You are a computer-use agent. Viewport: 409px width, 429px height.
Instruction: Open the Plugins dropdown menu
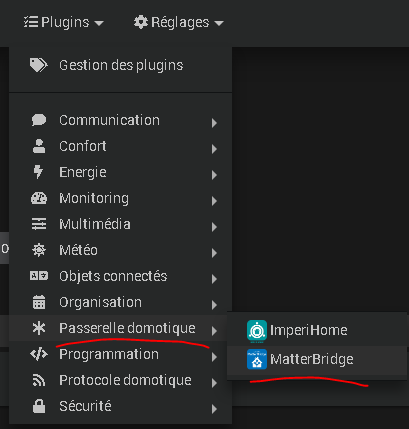(x=64, y=22)
